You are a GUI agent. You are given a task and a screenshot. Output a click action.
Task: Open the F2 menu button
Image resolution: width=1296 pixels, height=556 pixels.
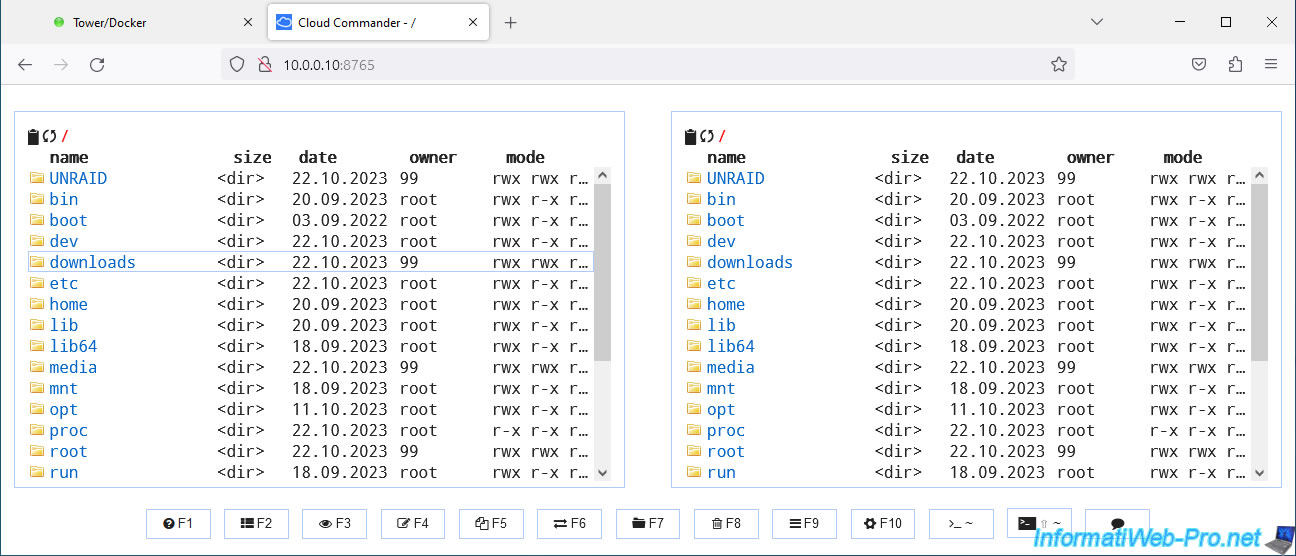point(257,523)
